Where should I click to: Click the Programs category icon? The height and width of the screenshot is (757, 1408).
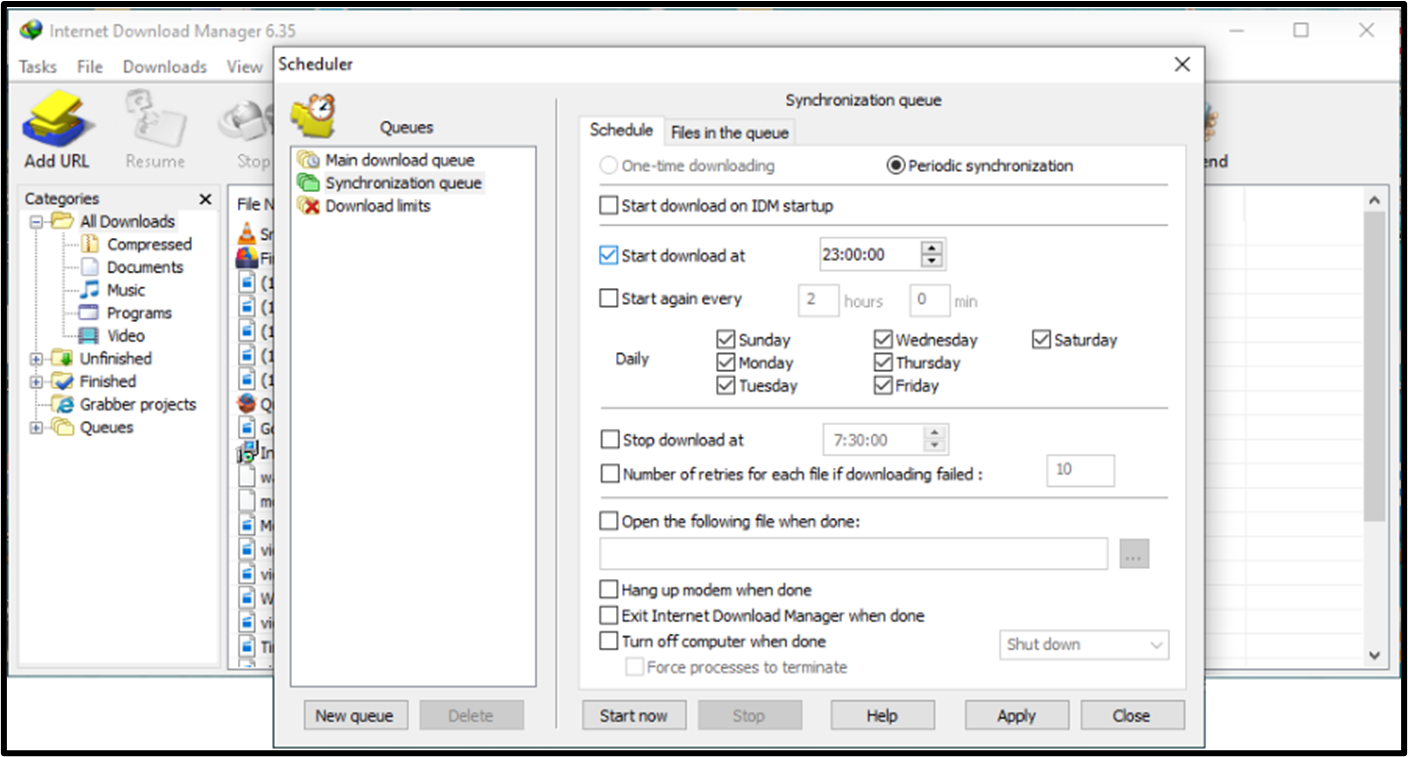90,313
